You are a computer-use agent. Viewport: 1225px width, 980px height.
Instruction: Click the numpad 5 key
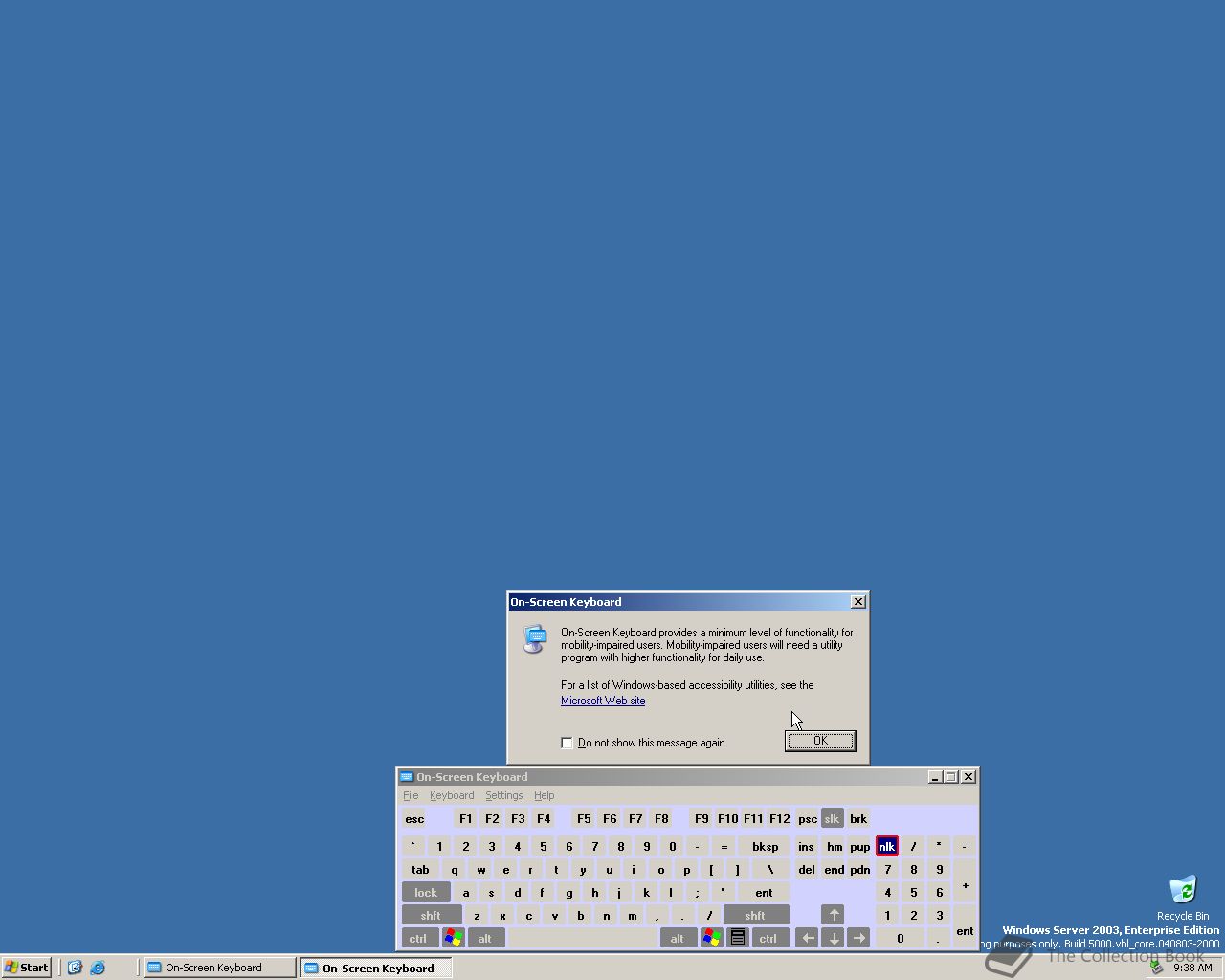(x=913, y=892)
